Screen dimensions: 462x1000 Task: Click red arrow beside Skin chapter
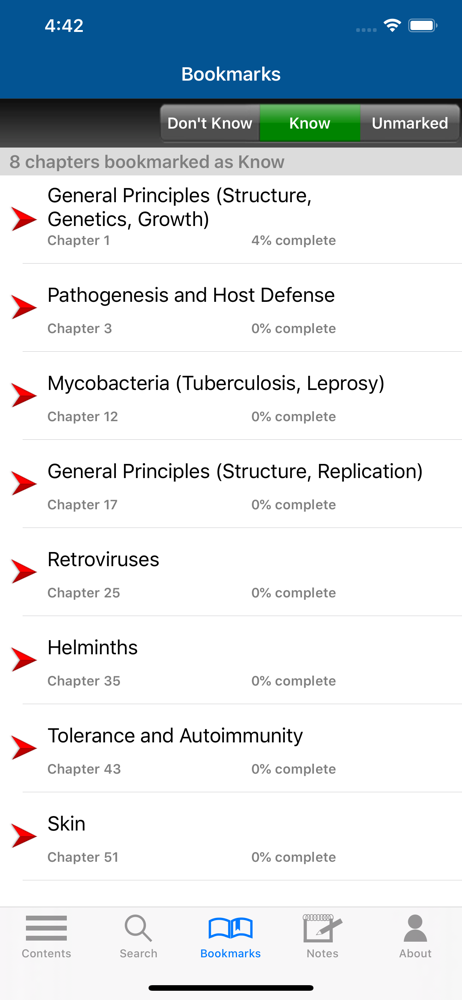(x=24, y=835)
